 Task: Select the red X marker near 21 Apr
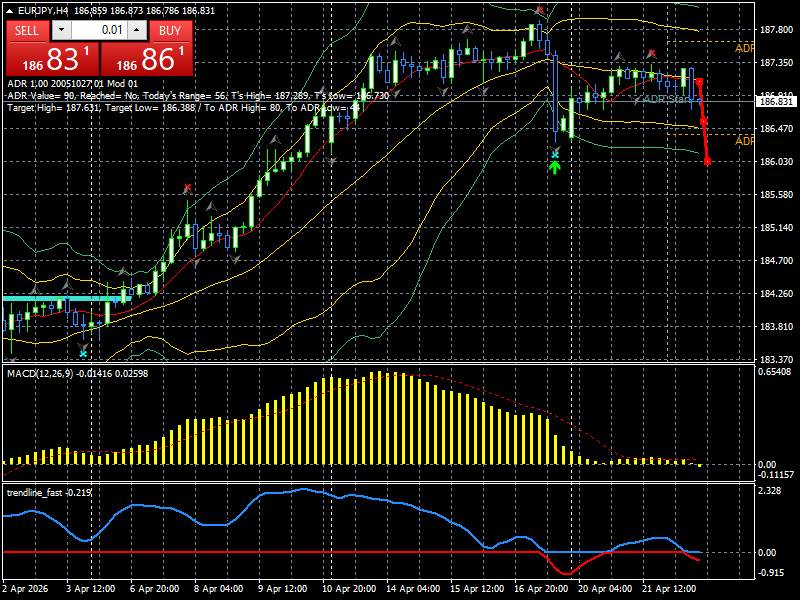coord(651,53)
